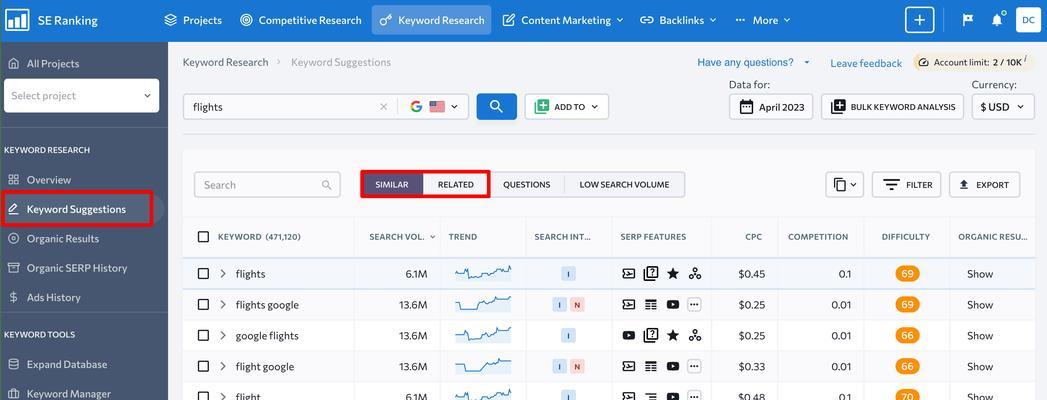1047x400 pixels.
Task: Click the N intent badge in flights google row
Action: [578, 305]
